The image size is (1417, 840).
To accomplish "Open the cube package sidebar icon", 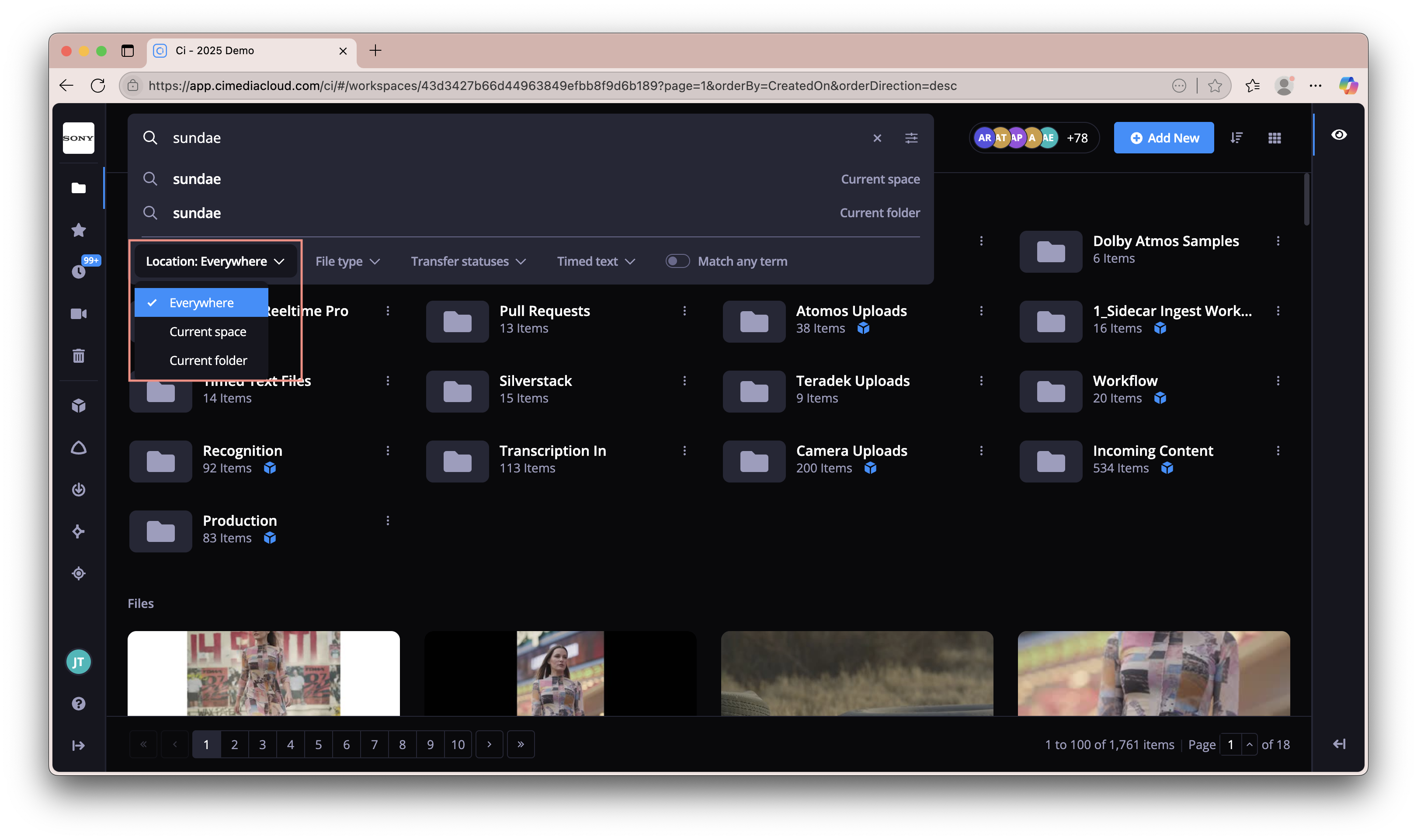I will click(x=79, y=405).
